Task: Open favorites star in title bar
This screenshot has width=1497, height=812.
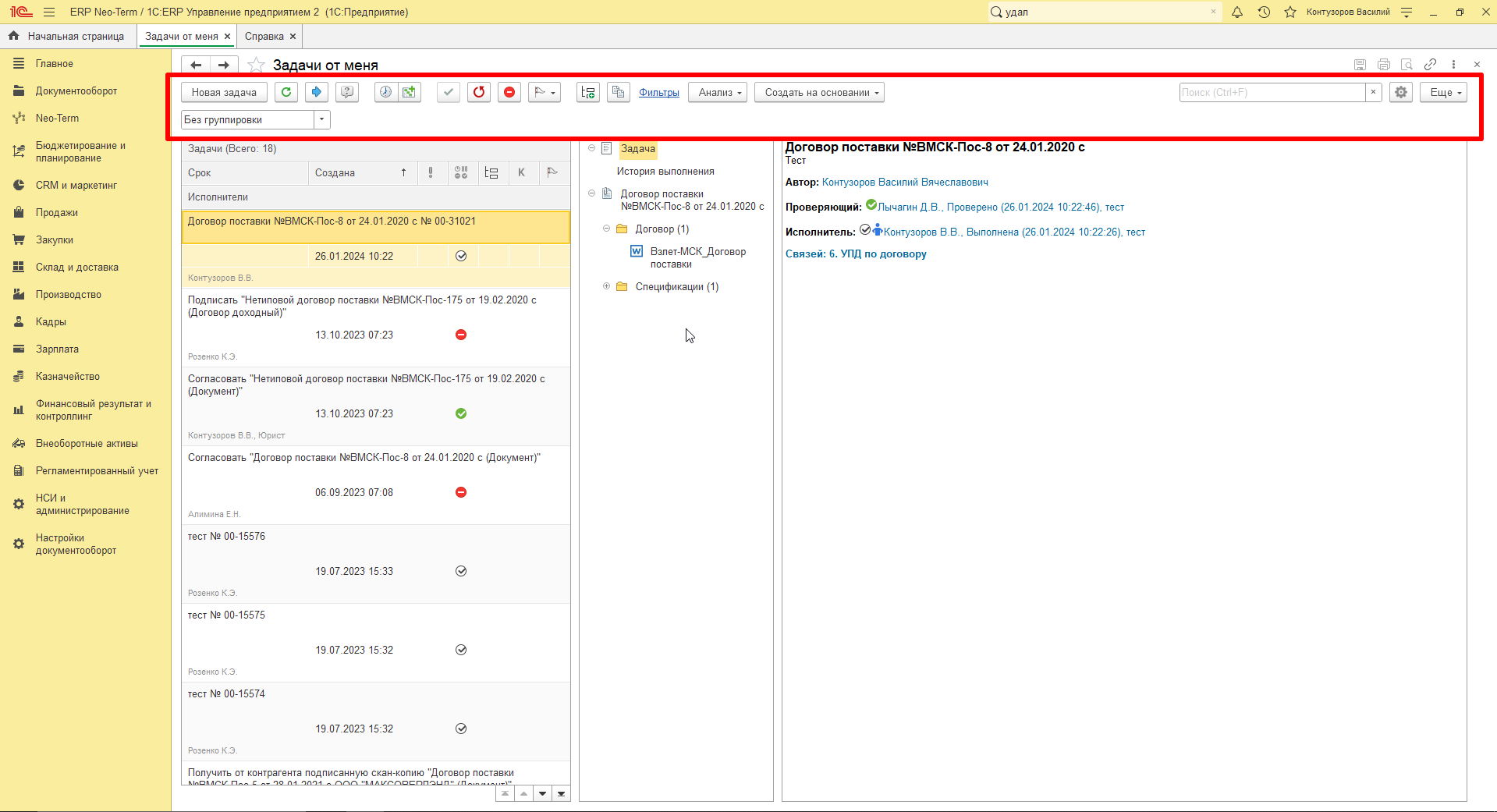Action: point(1290,12)
